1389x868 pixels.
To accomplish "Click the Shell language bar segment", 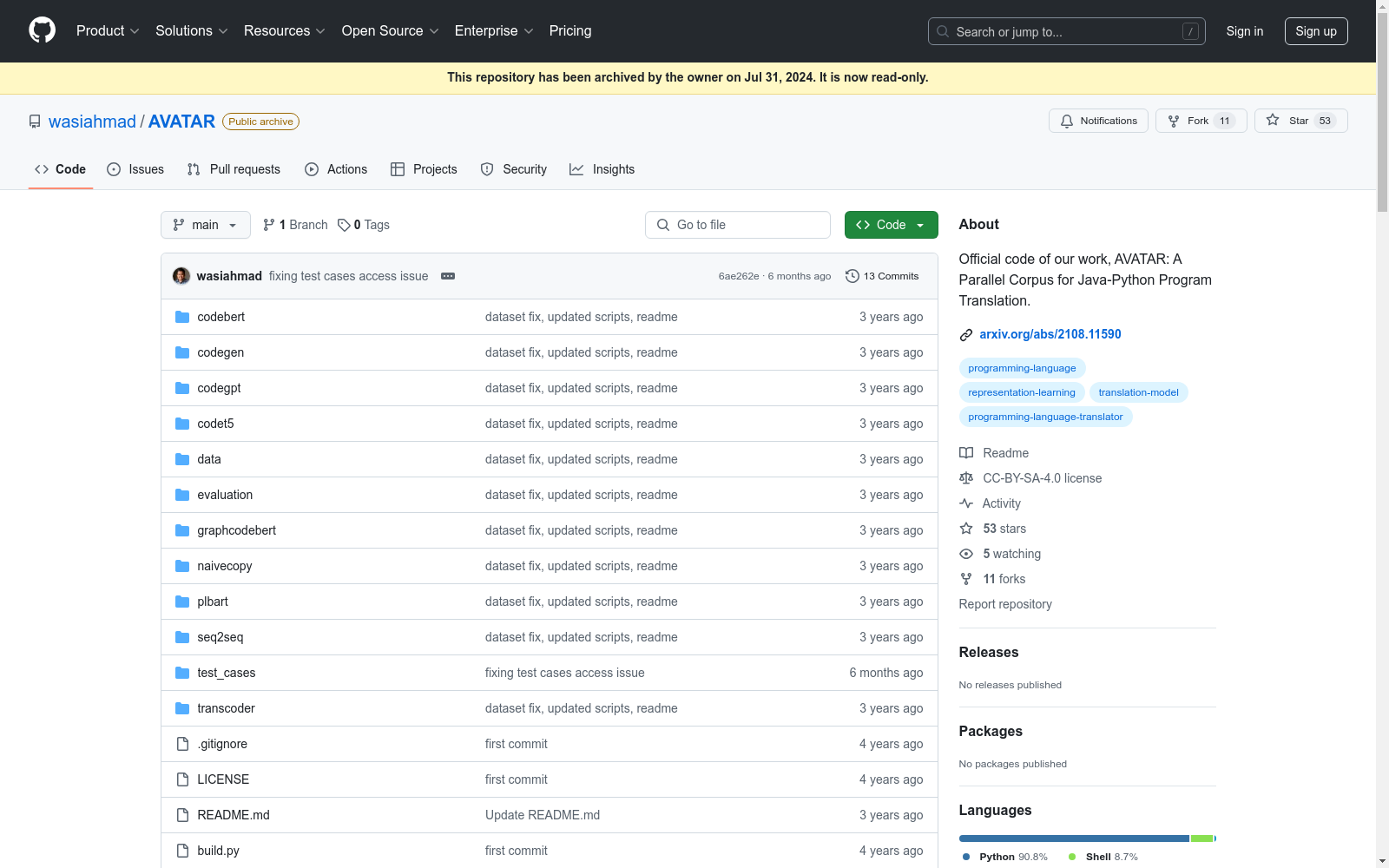I will (1201, 838).
